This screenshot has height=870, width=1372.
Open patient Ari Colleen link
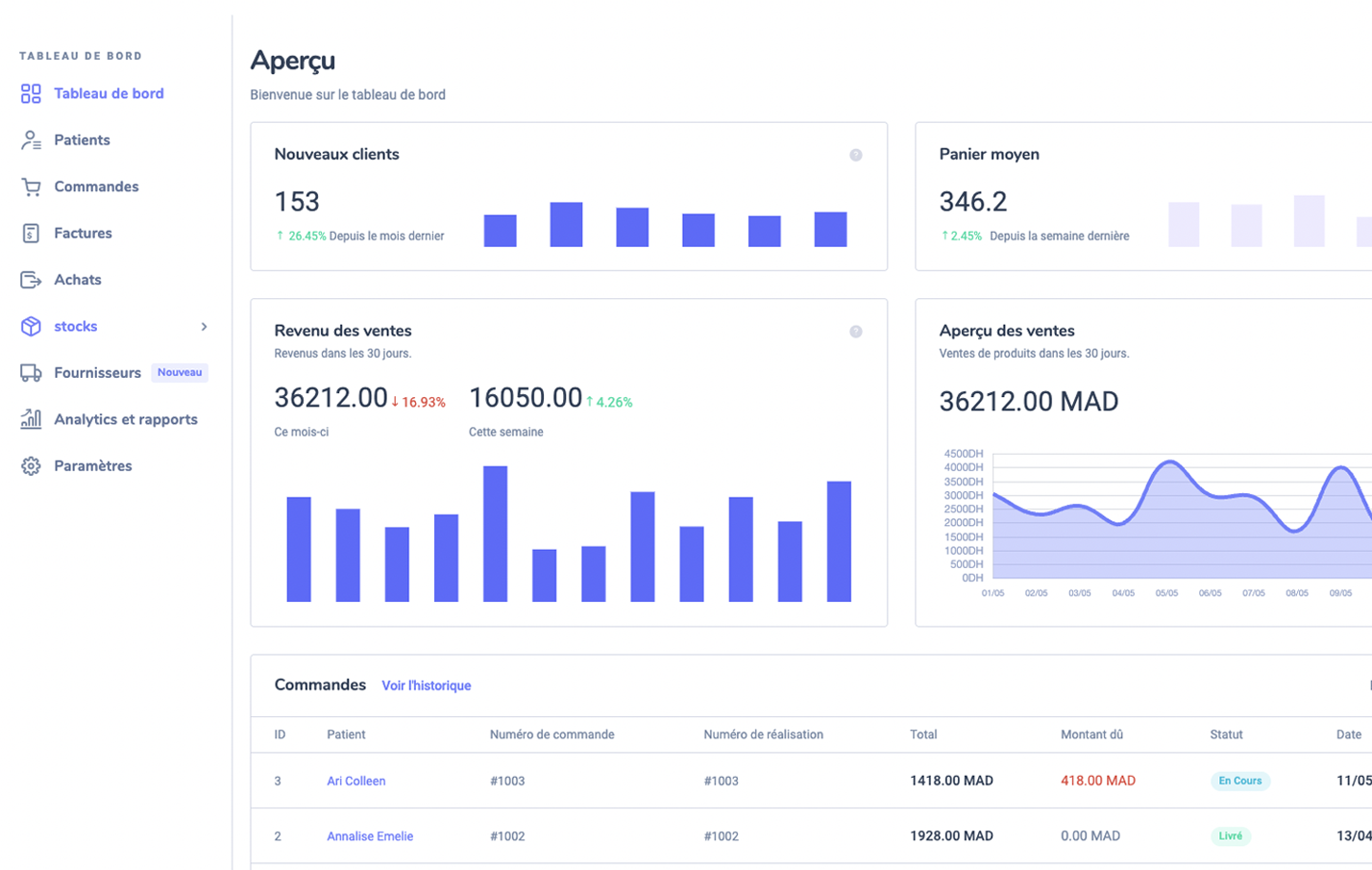[355, 781]
